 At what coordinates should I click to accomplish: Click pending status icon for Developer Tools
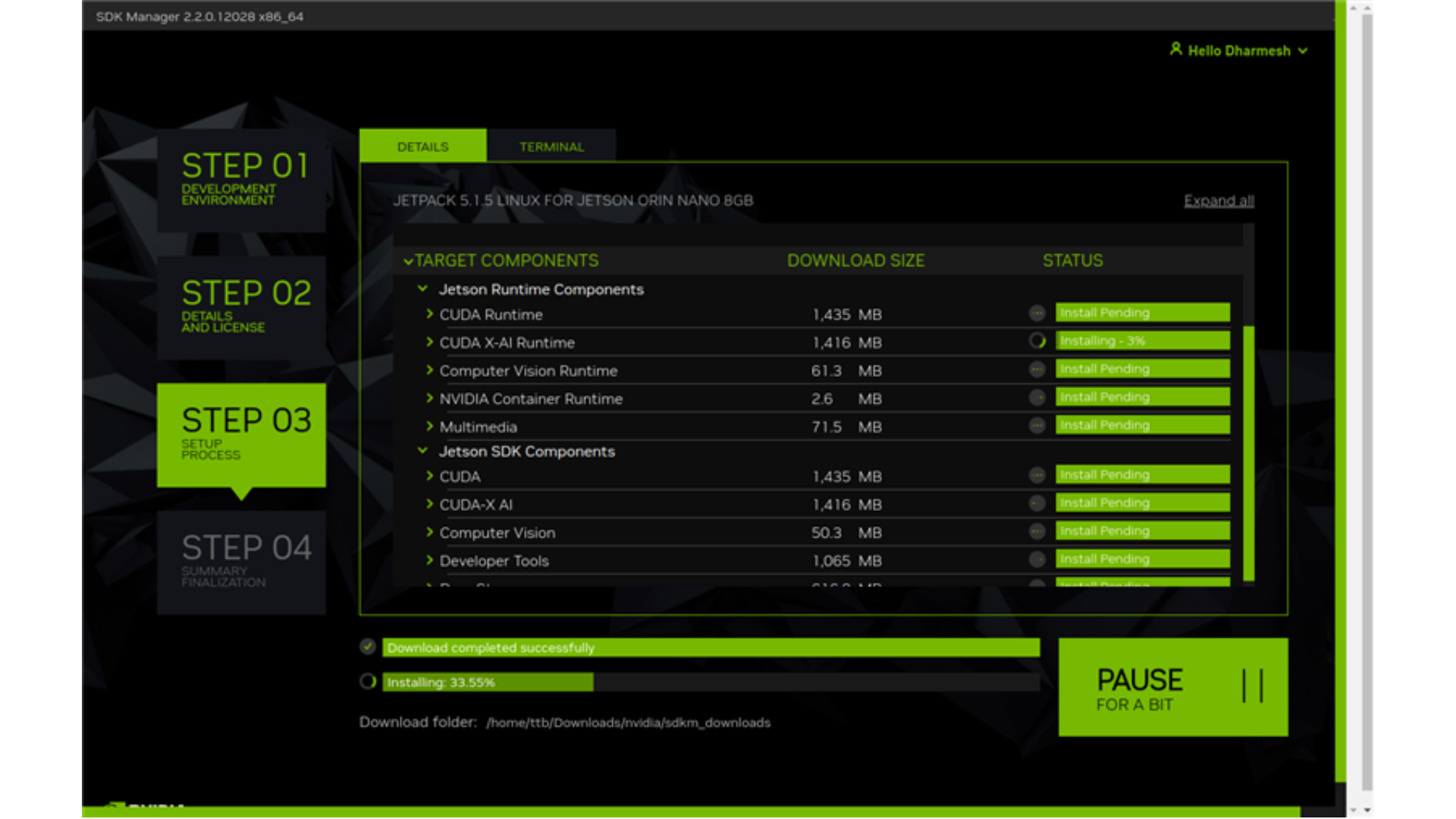pyautogui.click(x=1037, y=560)
